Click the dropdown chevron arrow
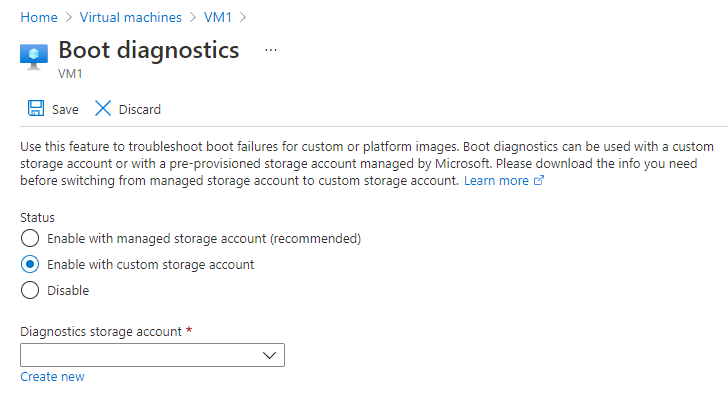728x401 pixels. pyautogui.click(x=268, y=355)
